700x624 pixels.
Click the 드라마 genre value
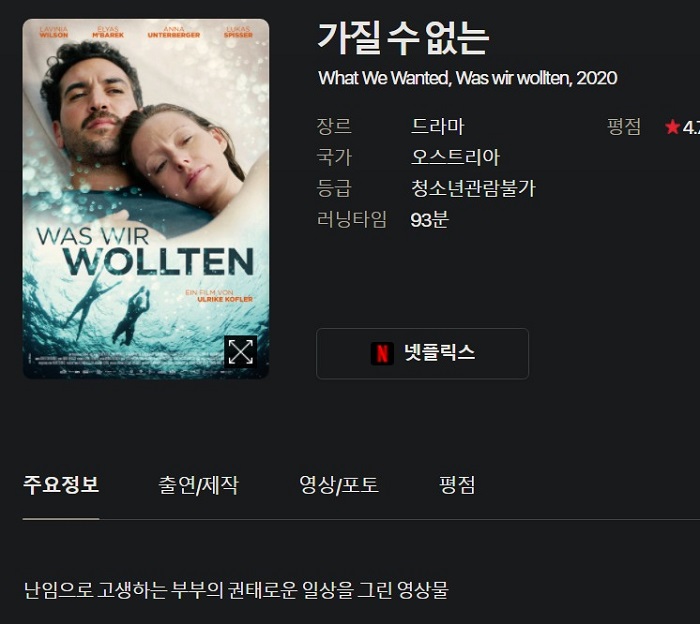click(438, 126)
